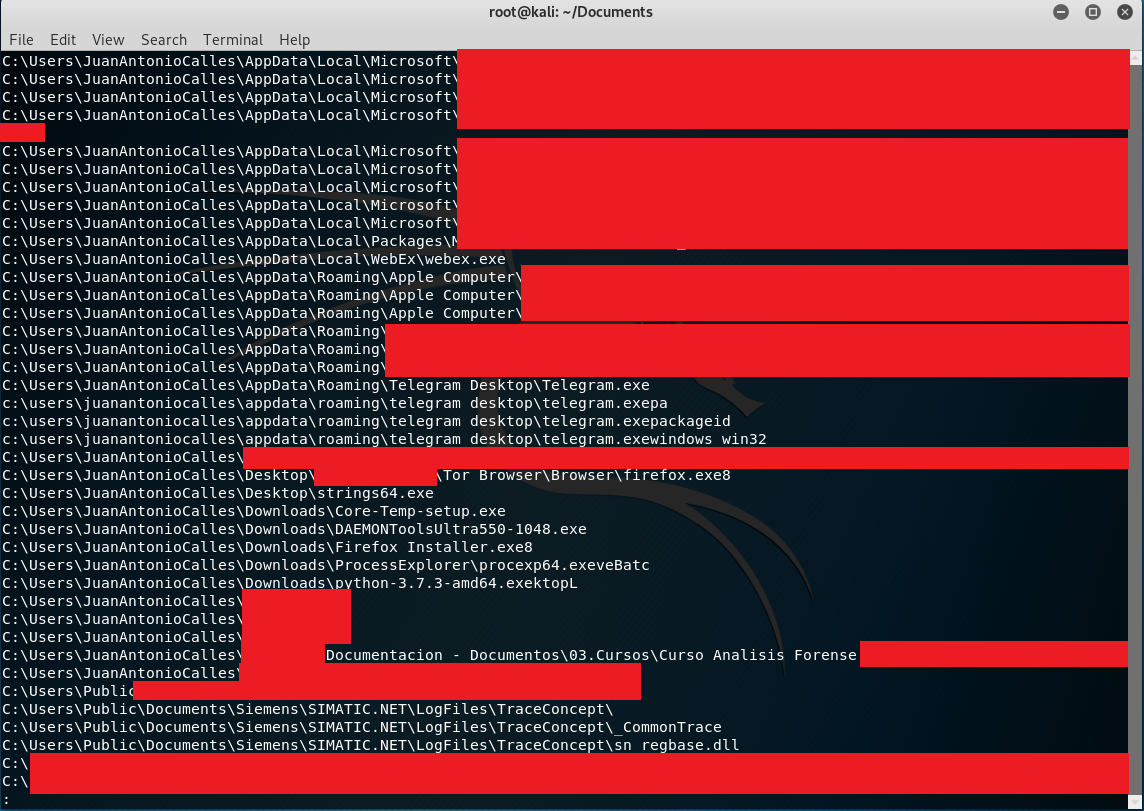The height and width of the screenshot is (811, 1144).
Task: Open the Help menu
Action: point(294,40)
